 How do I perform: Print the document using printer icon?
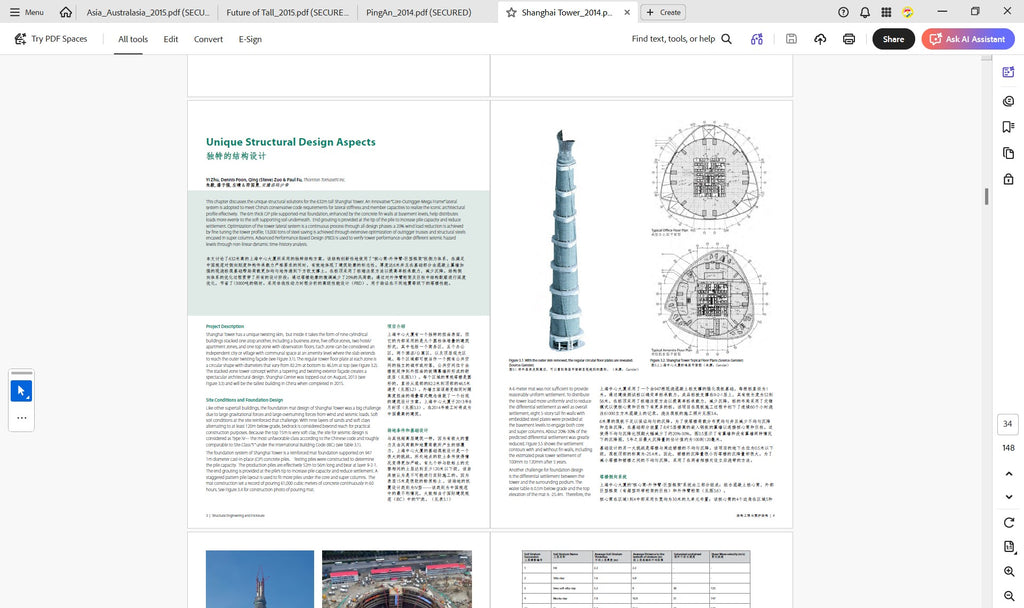tap(849, 39)
